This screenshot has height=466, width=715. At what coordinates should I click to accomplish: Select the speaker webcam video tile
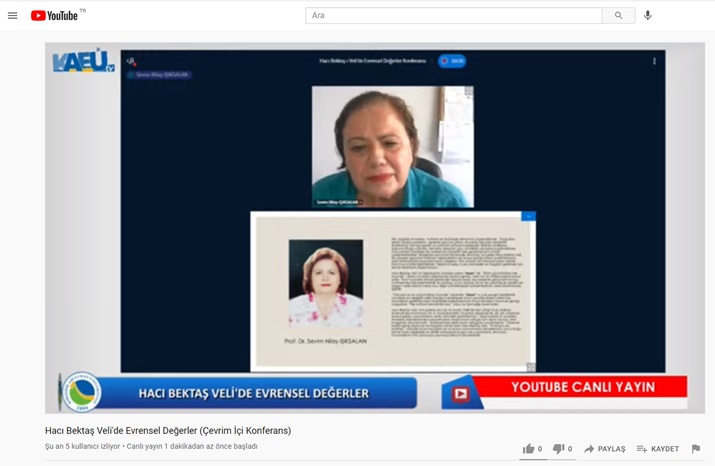[393, 147]
